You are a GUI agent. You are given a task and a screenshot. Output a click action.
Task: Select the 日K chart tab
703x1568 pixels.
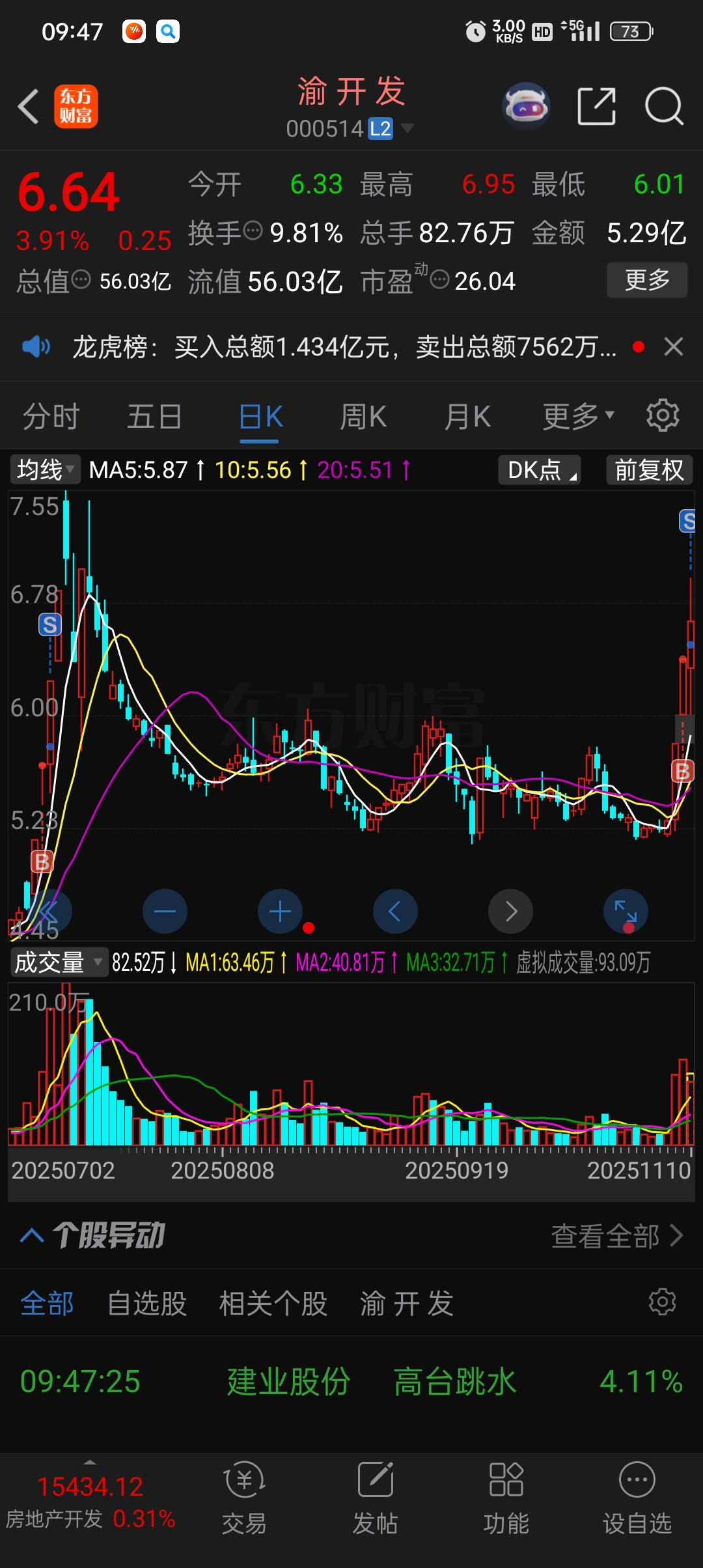pyautogui.click(x=260, y=417)
